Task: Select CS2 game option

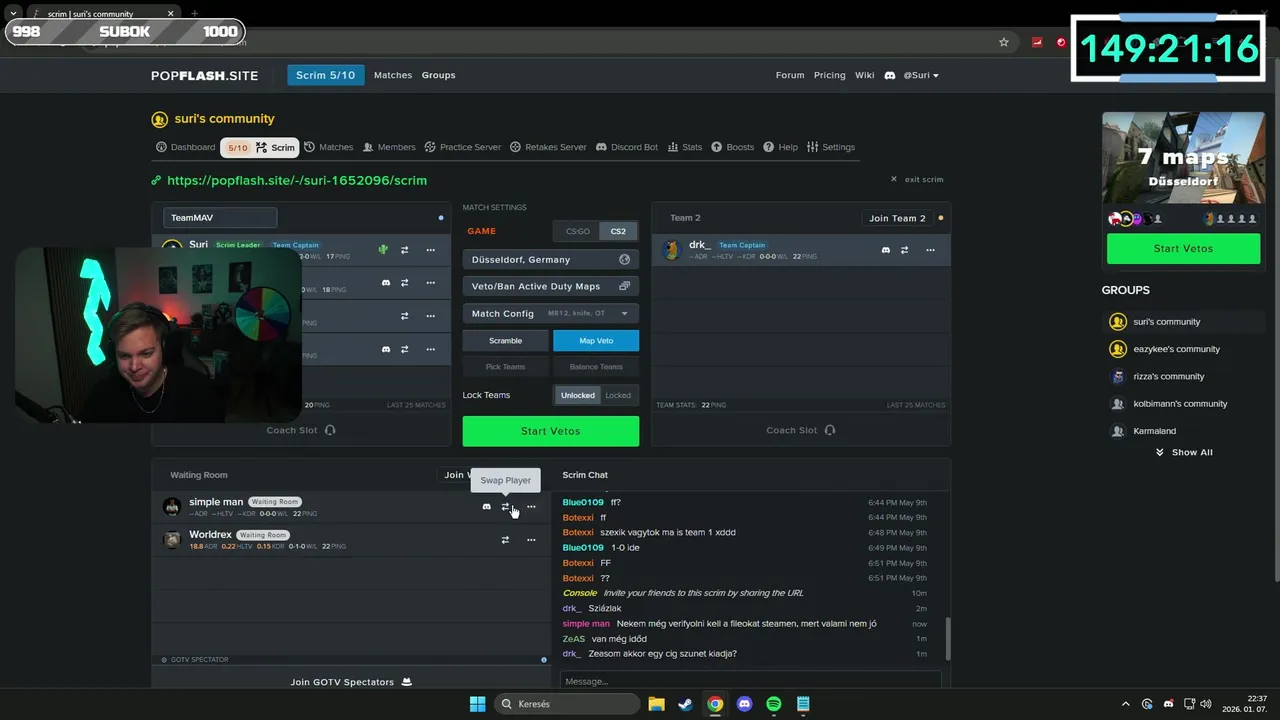Action: pos(618,231)
